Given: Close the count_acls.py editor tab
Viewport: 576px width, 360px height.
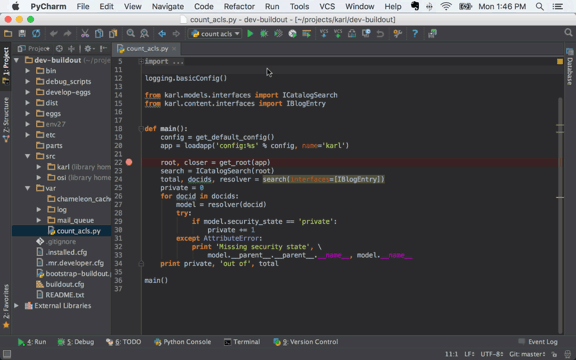Looking at the screenshot, I should (174, 49).
